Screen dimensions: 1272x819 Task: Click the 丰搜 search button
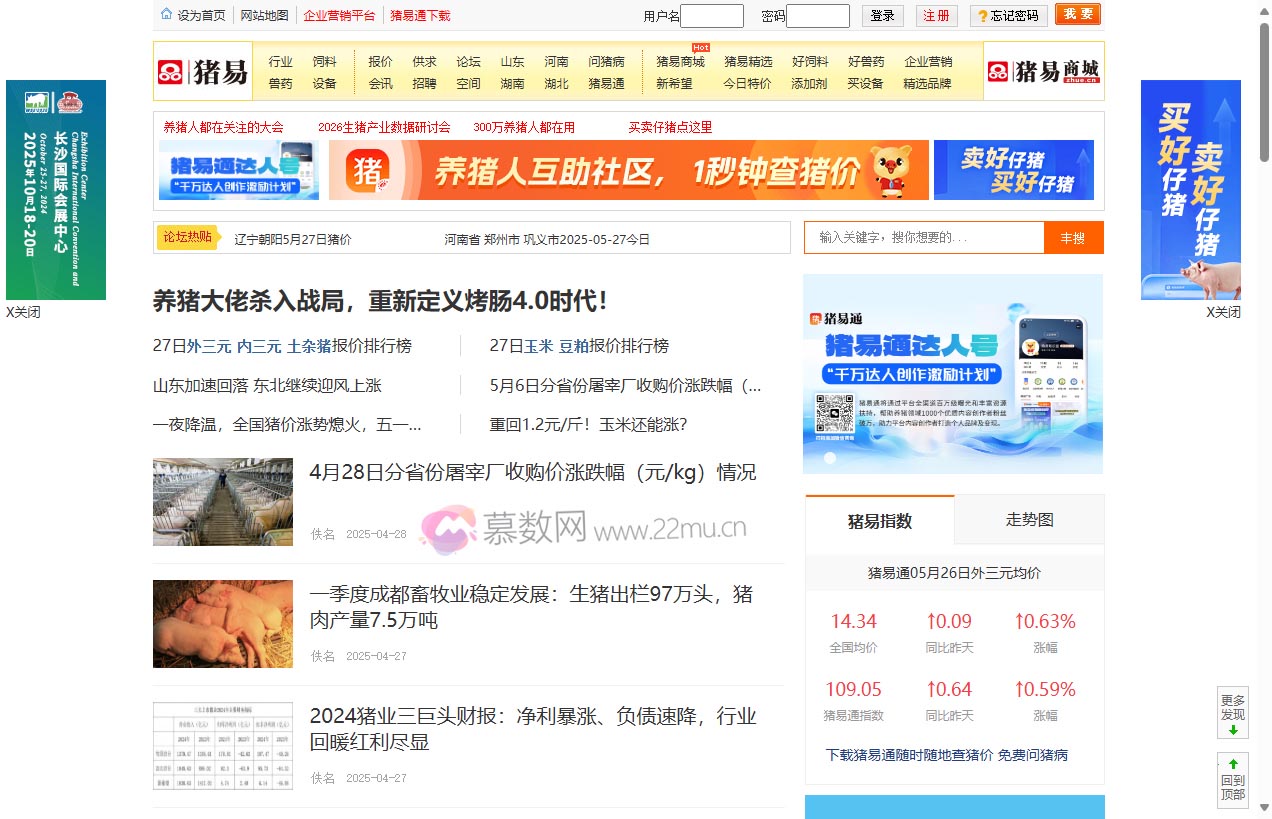[x=1074, y=238]
